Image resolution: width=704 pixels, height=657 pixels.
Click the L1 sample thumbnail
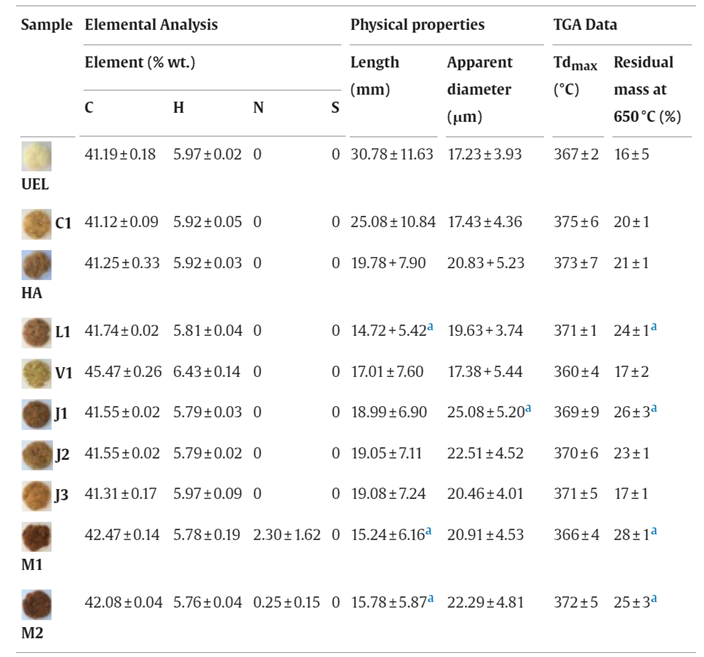click(x=36, y=330)
